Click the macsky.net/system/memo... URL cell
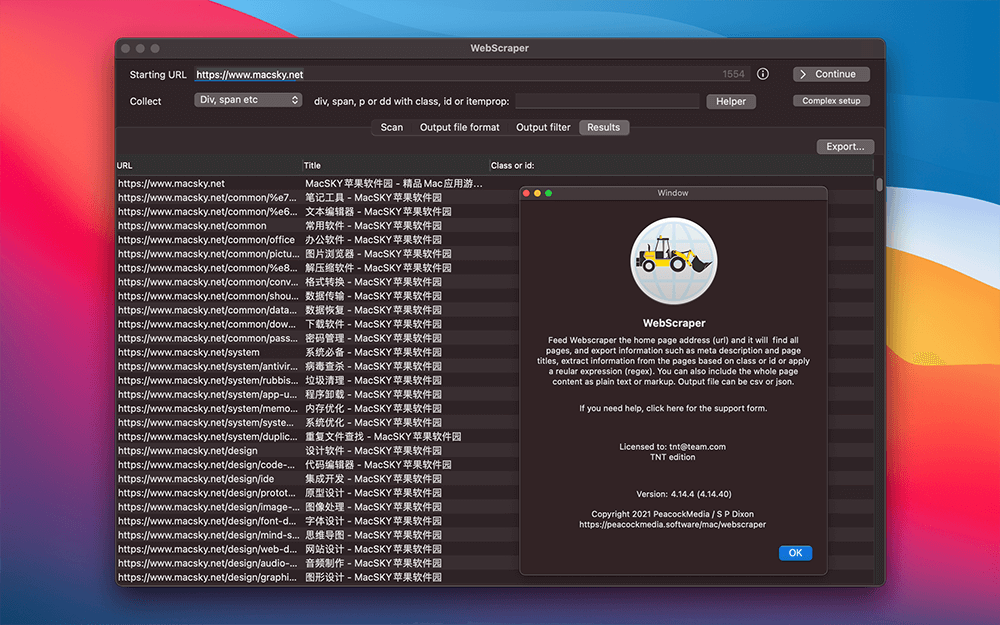 [x=209, y=408]
